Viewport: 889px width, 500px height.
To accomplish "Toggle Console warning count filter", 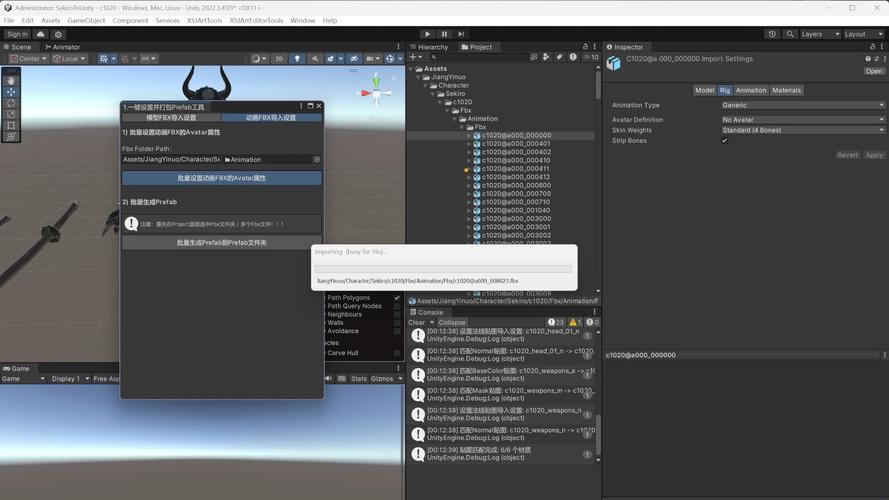I will point(575,322).
